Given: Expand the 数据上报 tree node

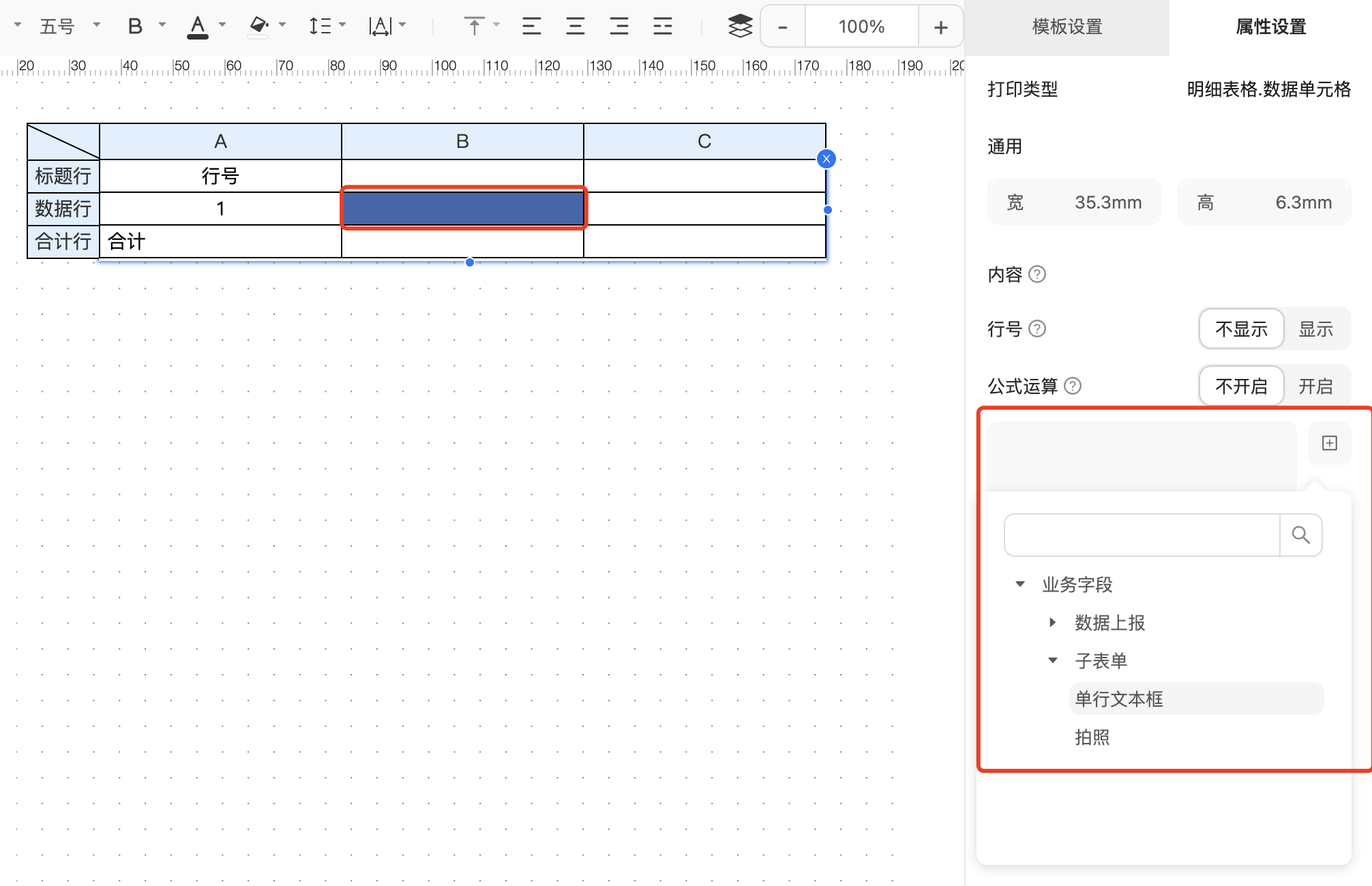Looking at the screenshot, I should [x=1052, y=622].
